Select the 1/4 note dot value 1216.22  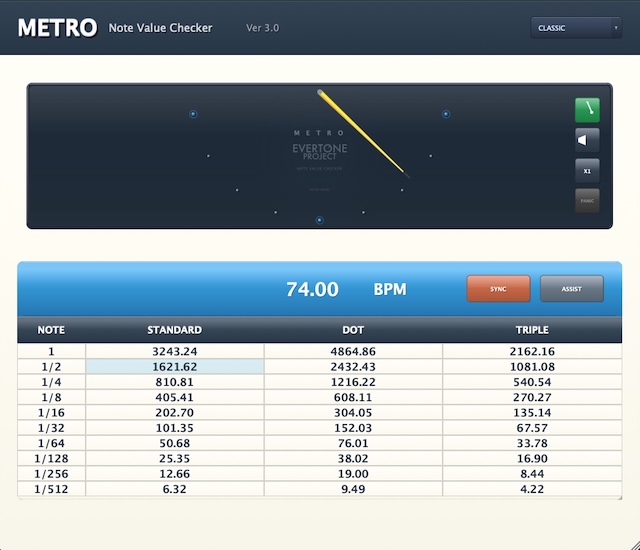click(352, 382)
